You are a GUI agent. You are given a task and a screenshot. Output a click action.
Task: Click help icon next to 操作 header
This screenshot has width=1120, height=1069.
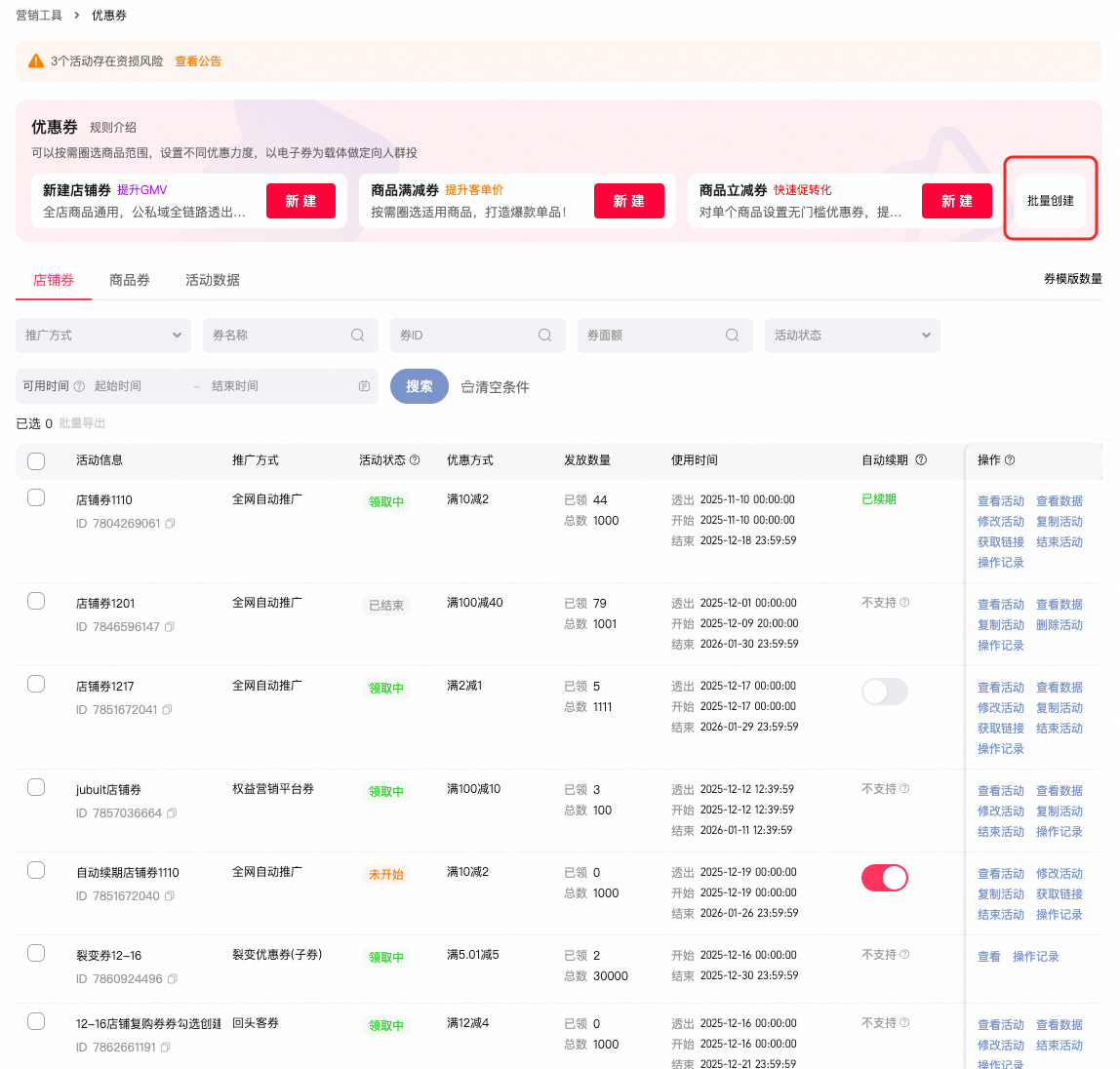tap(1010, 460)
